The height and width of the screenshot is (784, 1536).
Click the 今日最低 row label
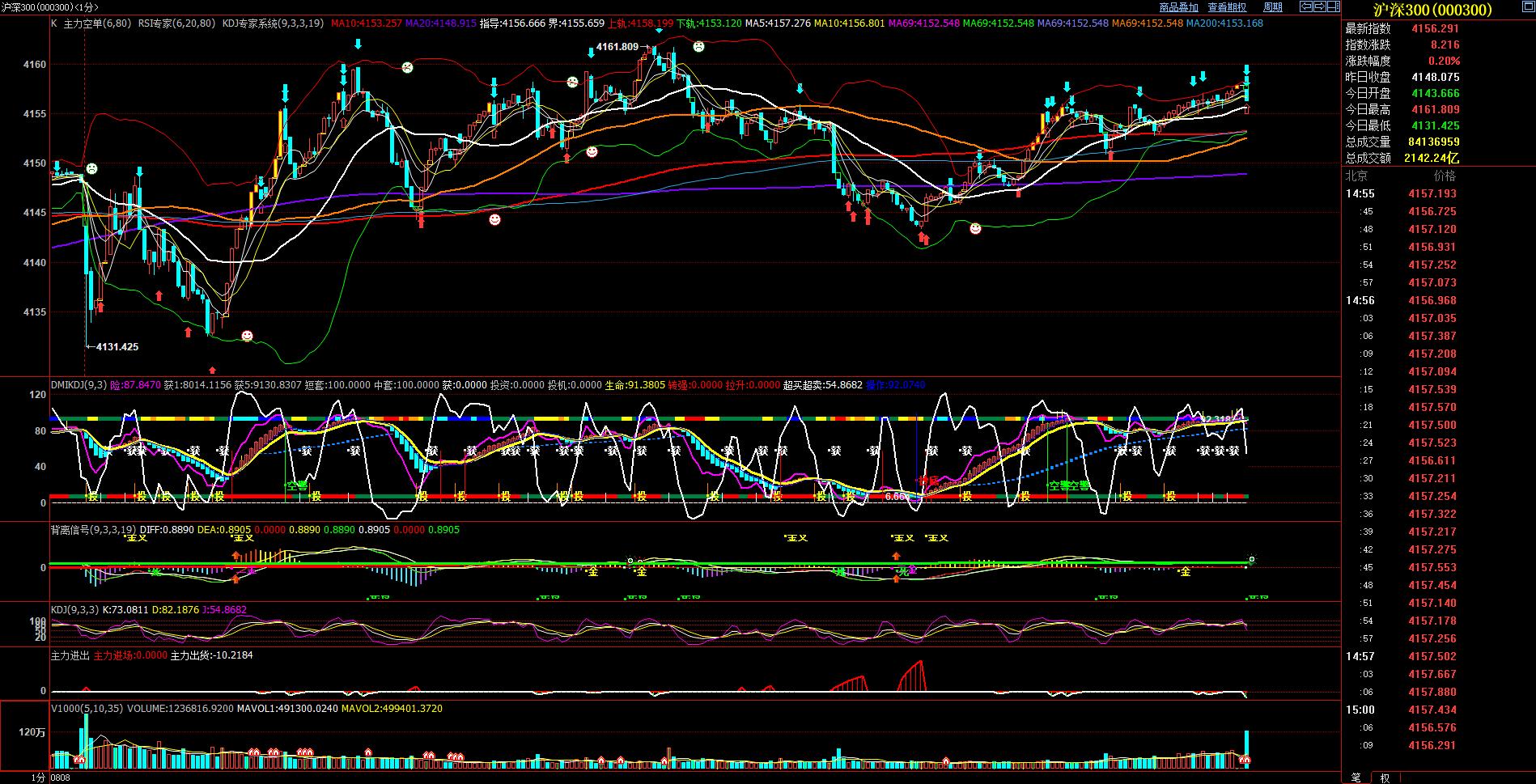tap(1368, 125)
